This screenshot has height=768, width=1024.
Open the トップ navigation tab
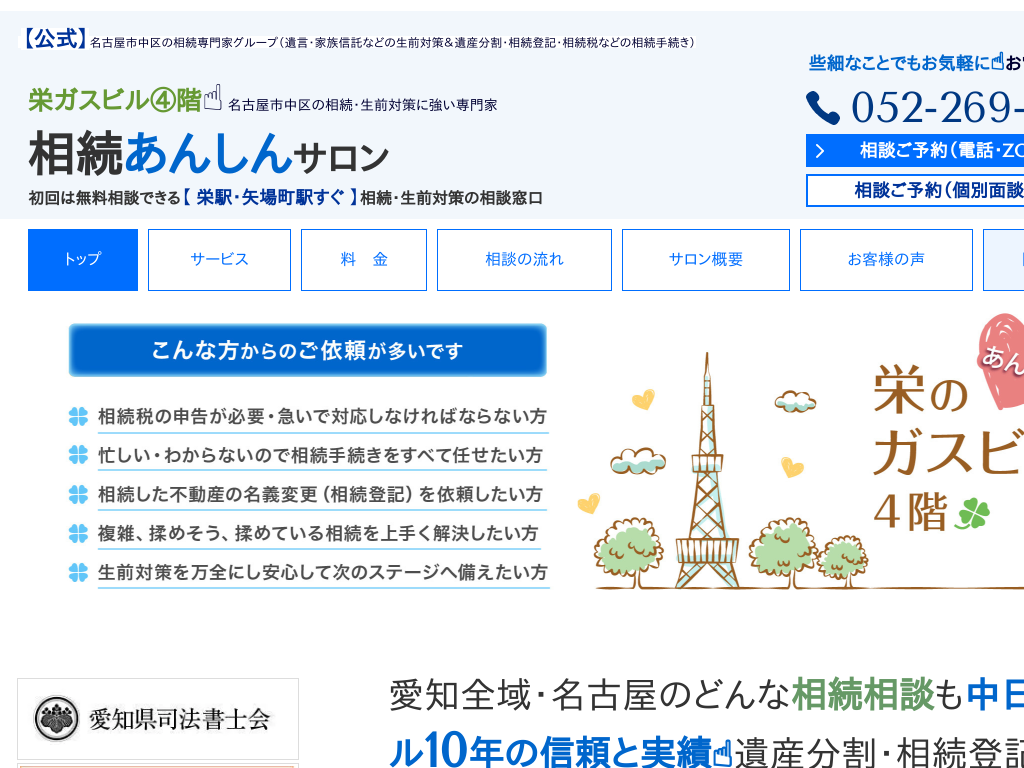pyautogui.click(x=83, y=260)
